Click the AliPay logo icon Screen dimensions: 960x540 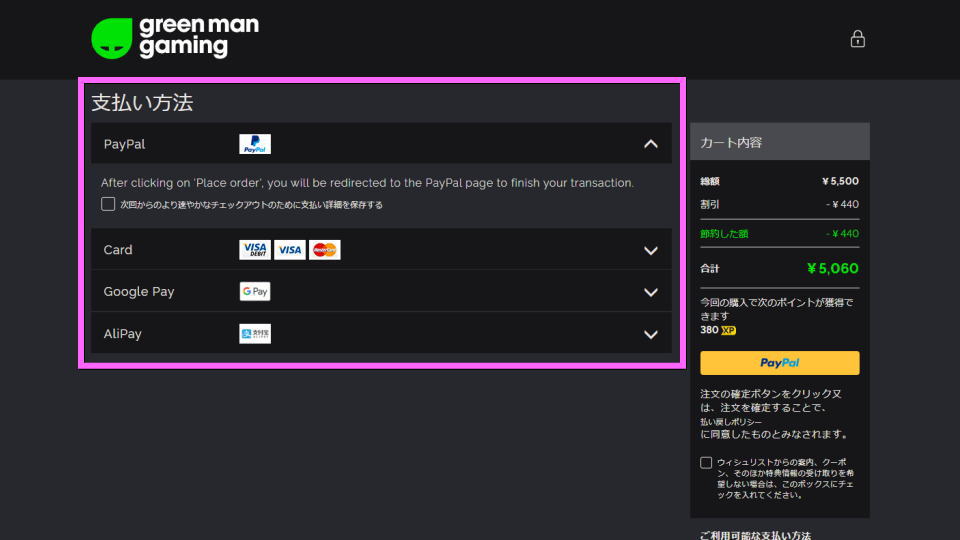[x=255, y=334]
